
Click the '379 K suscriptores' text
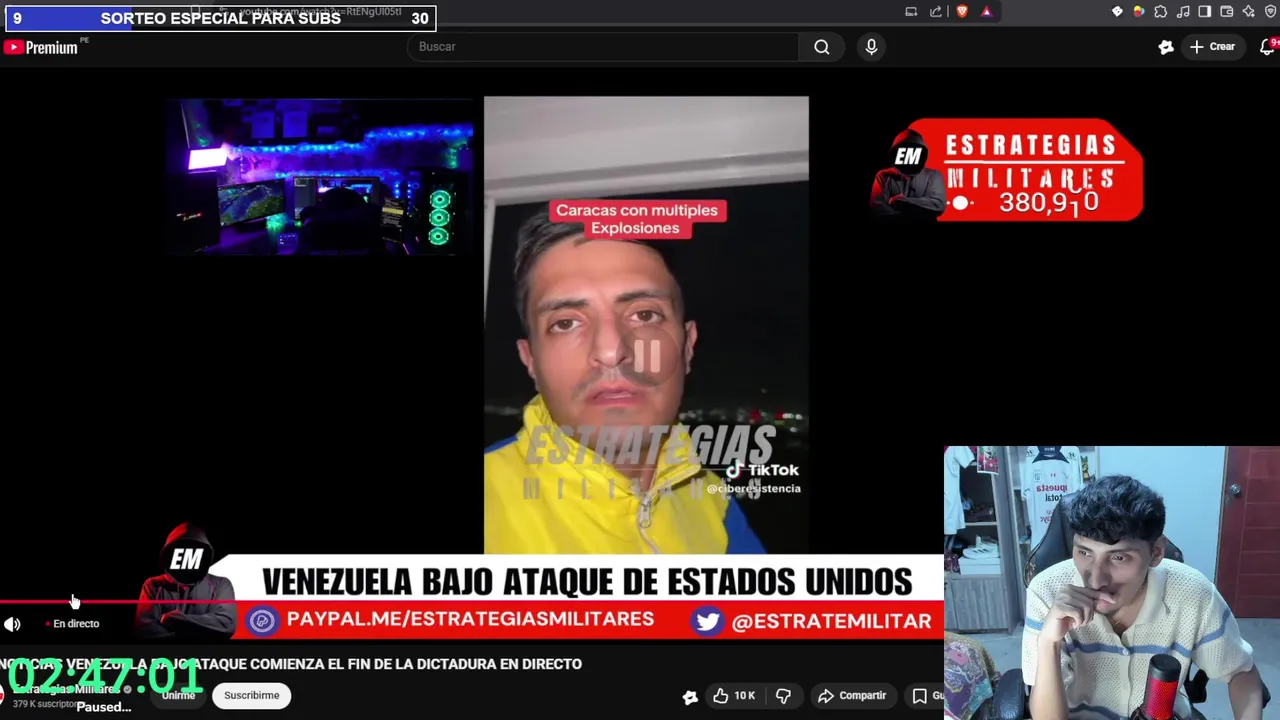click(x=44, y=704)
